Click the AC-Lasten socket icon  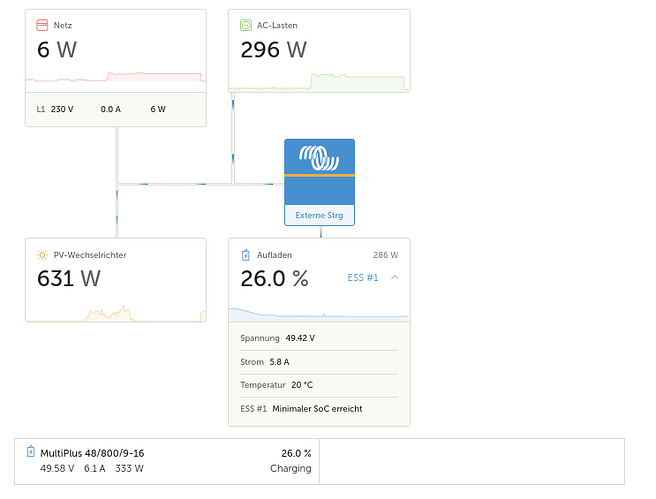pyautogui.click(x=246, y=24)
